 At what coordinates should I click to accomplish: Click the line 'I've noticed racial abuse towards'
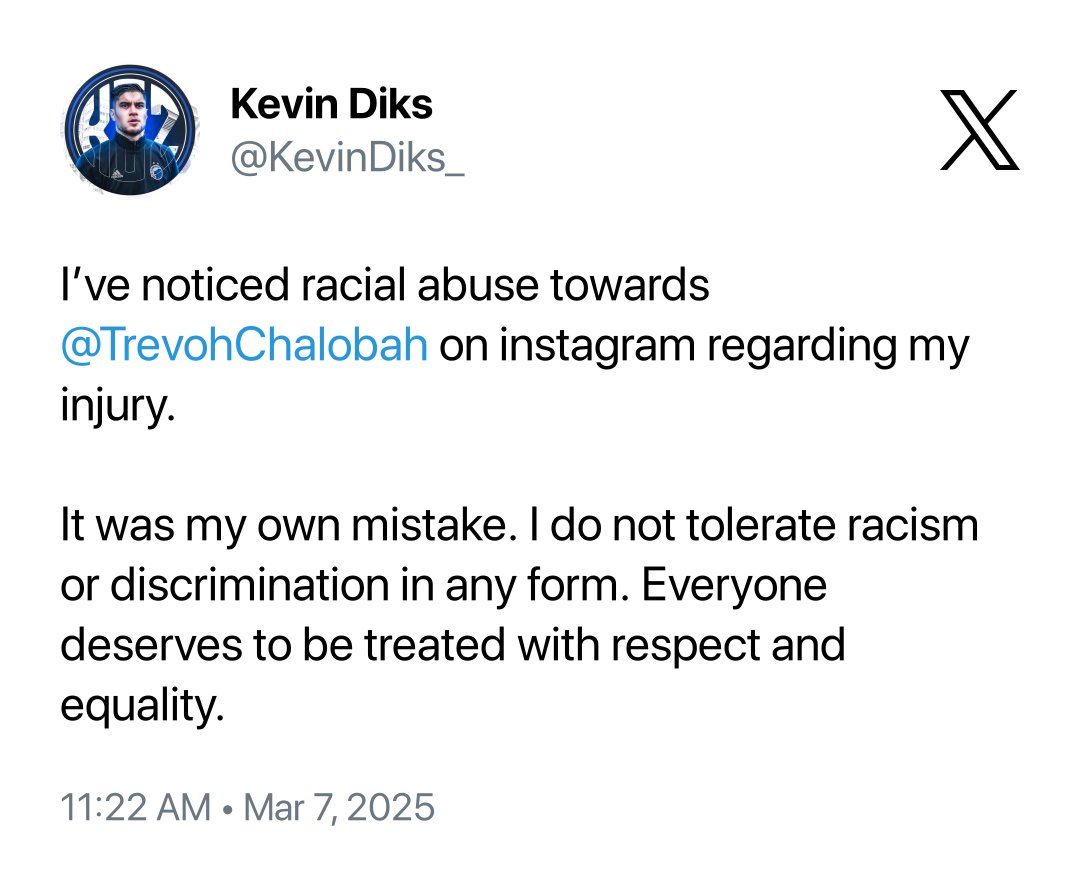pyautogui.click(x=385, y=285)
